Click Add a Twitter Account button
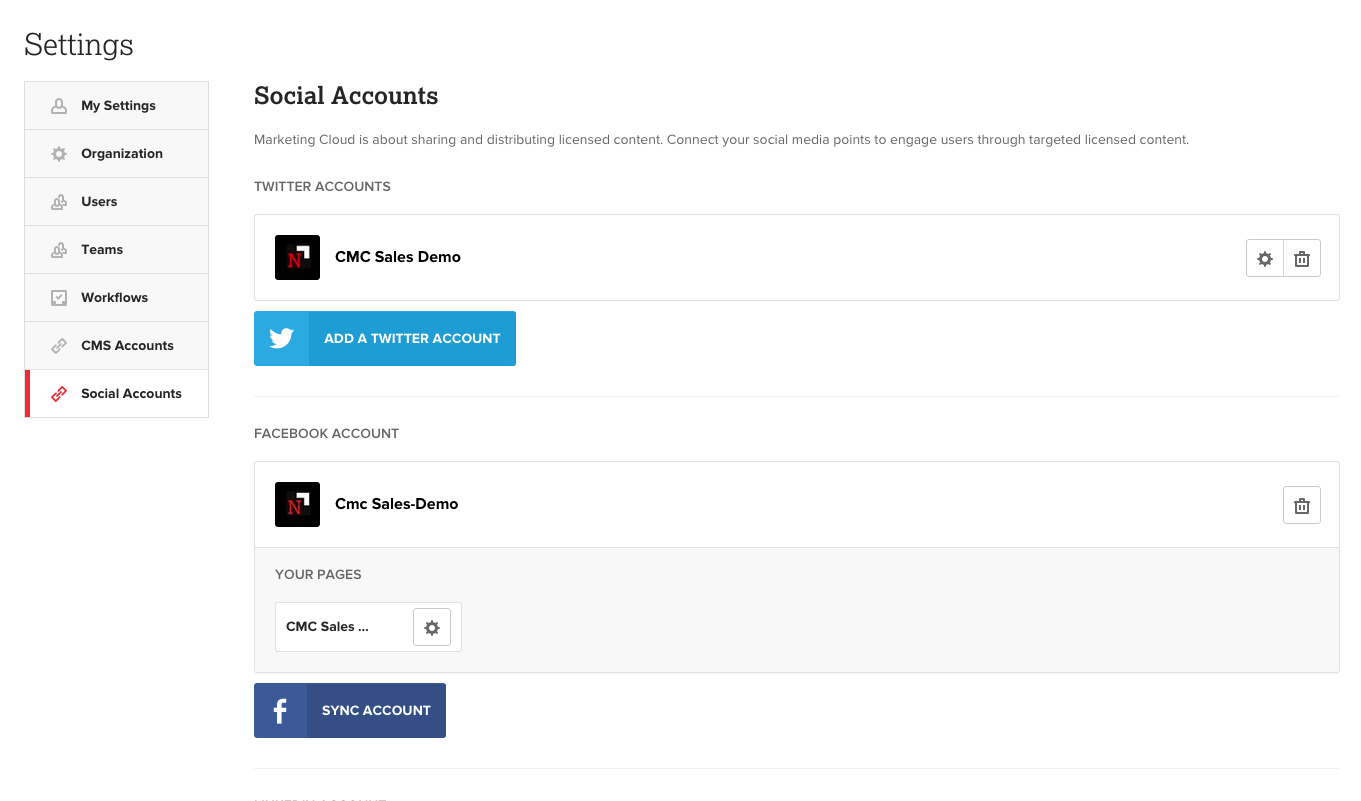The height and width of the screenshot is (801, 1361). tap(385, 338)
